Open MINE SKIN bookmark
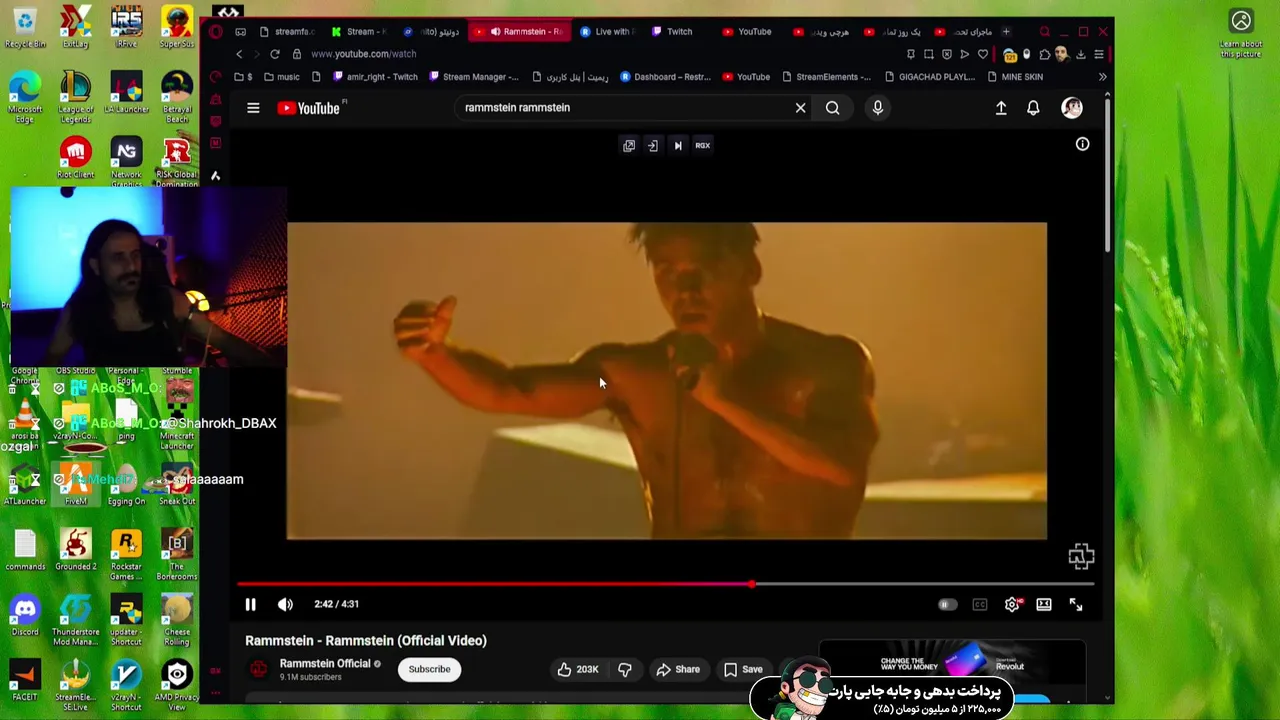 (1014, 77)
